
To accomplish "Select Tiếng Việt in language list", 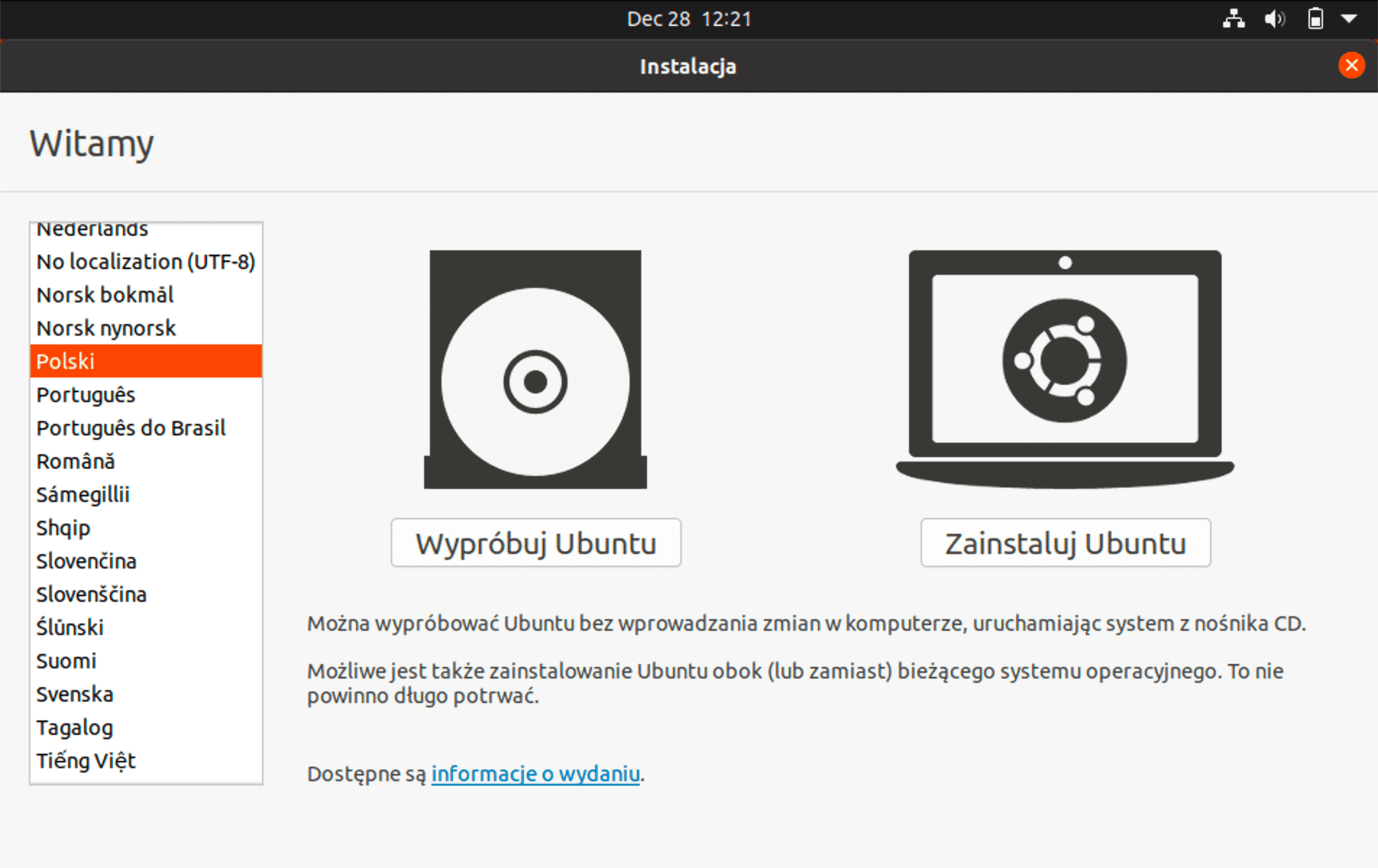I will click(146, 760).
